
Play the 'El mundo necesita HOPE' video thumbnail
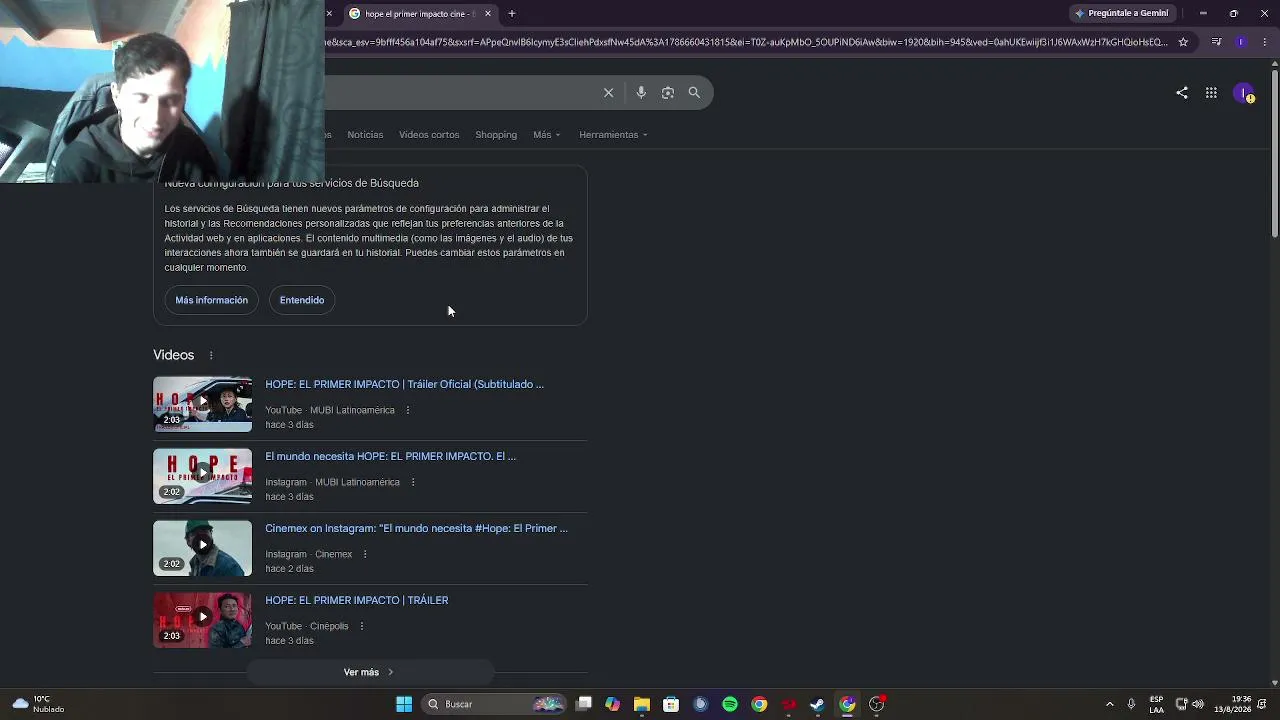[202, 476]
